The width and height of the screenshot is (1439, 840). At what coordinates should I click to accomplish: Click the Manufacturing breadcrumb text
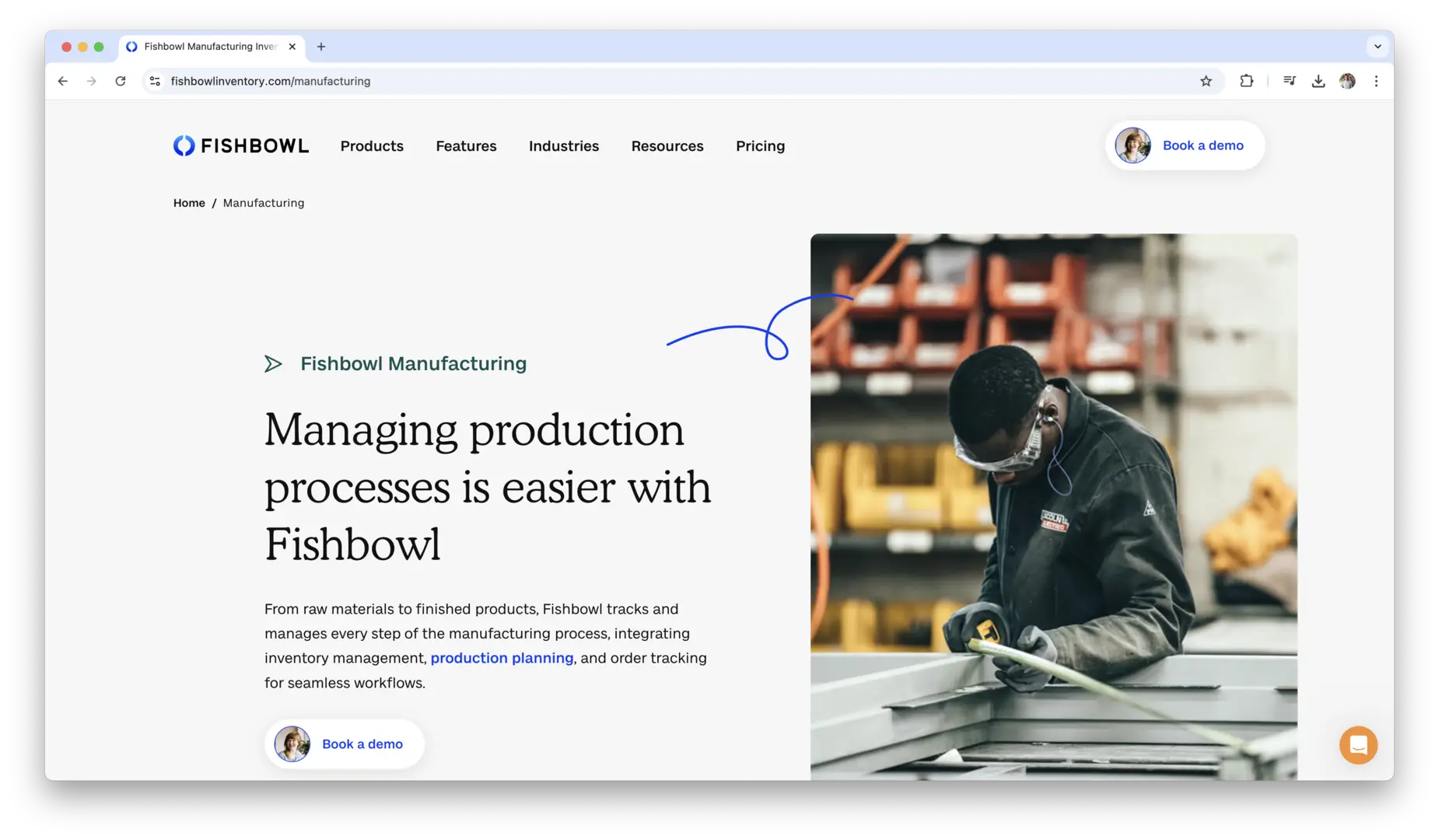[264, 203]
